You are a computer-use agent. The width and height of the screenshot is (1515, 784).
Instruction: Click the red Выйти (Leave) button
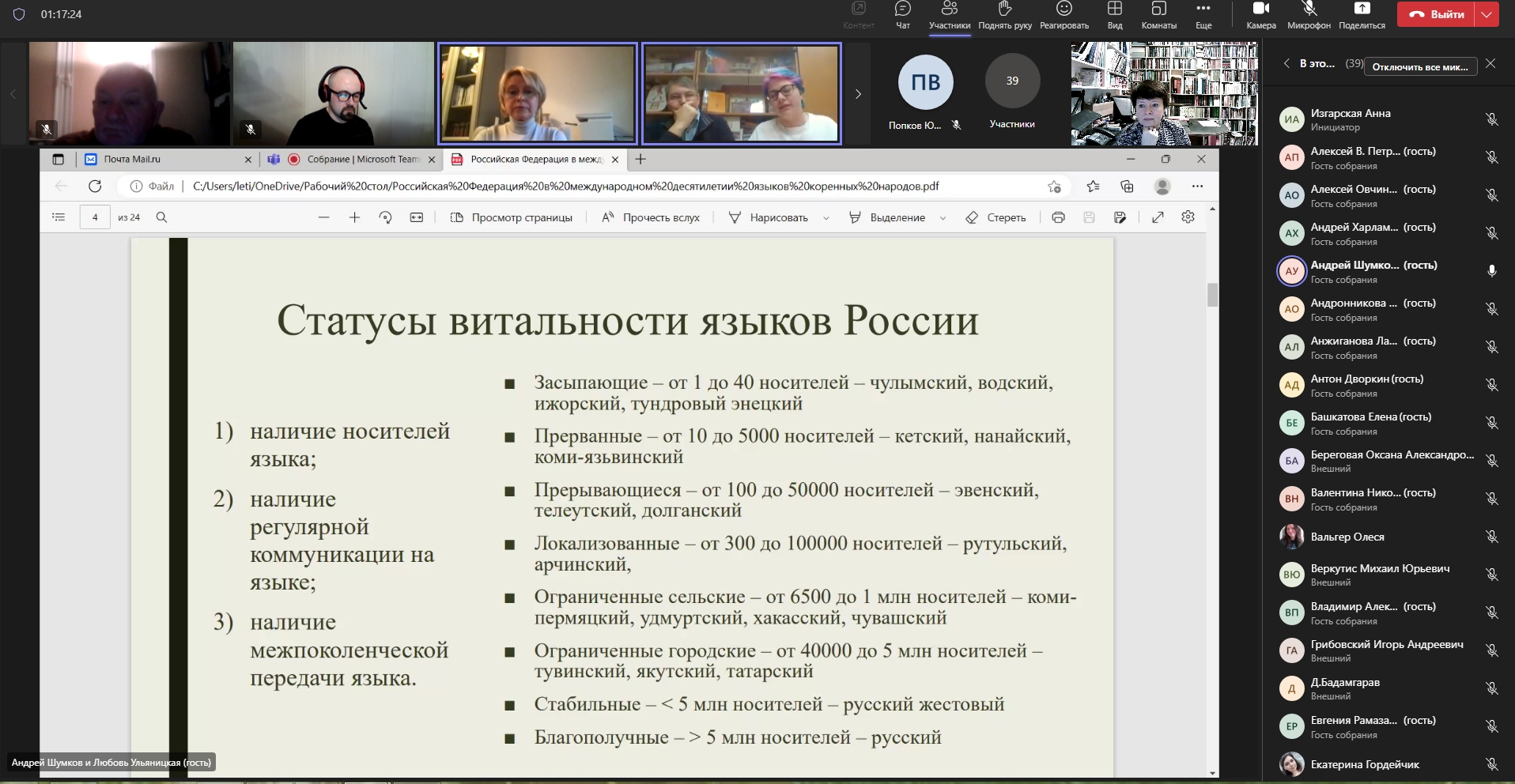point(1437,14)
